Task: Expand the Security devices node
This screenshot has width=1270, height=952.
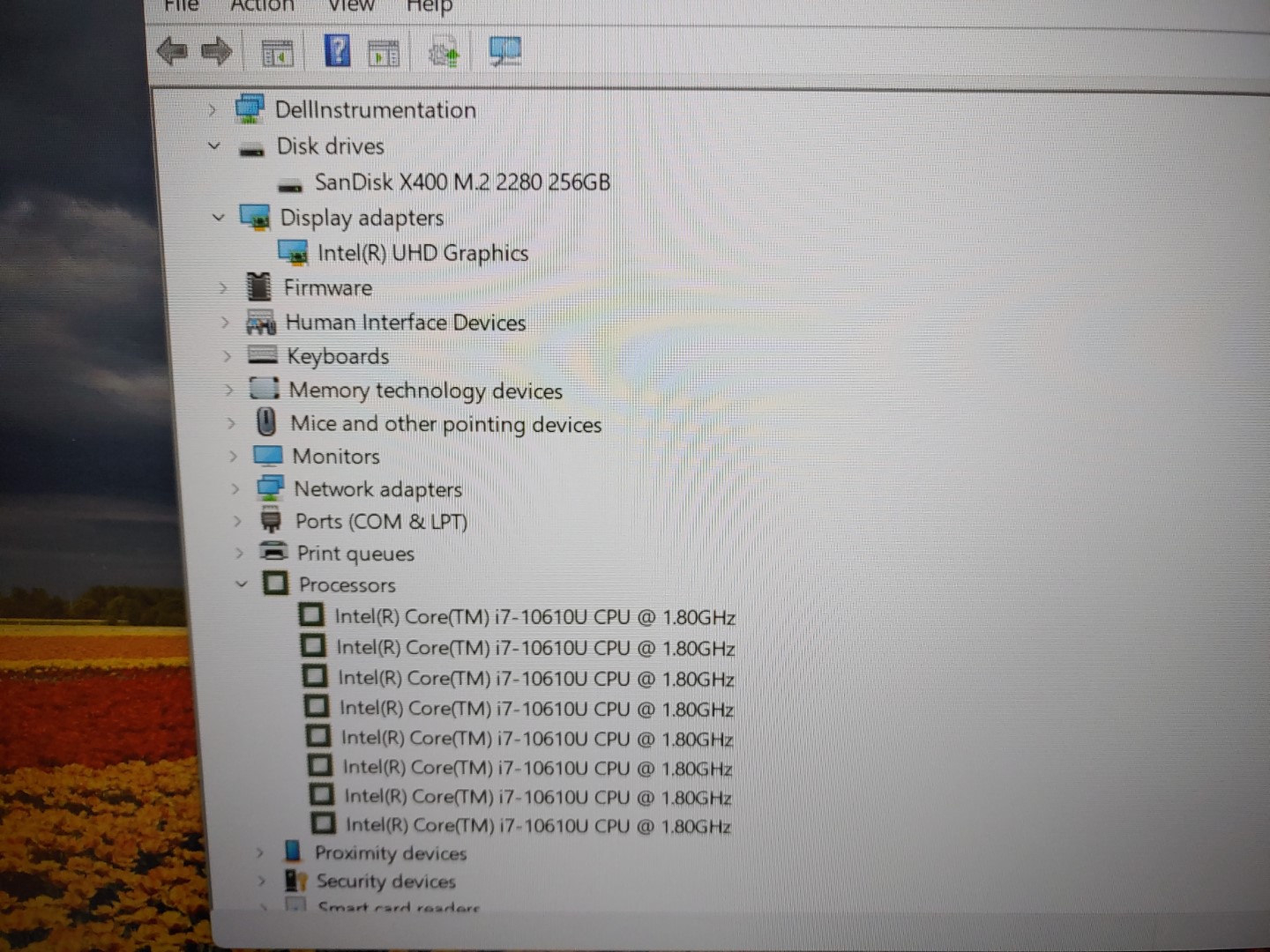Action: click(261, 881)
